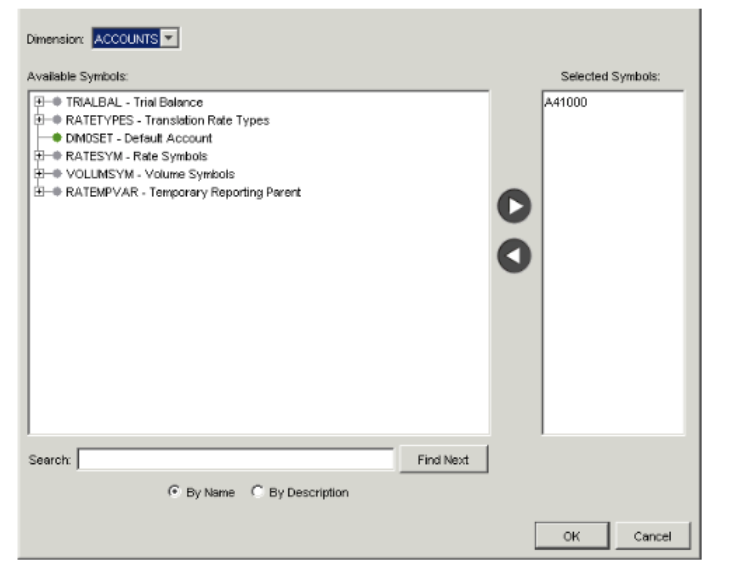Click the gray dot beside RATESYM
Viewport: 732px width, 576px height.
click(57, 156)
